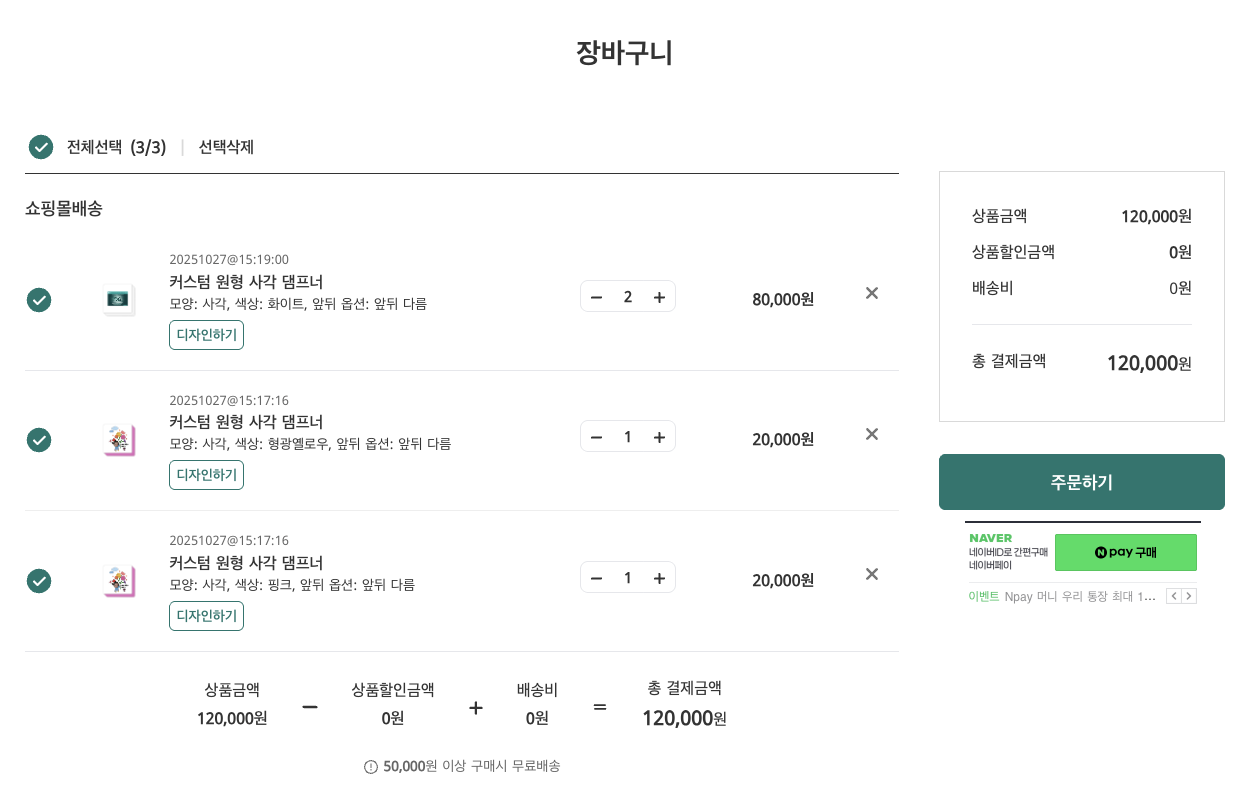Uncheck the white dampener item checkbox
The height and width of the screenshot is (803, 1245).
[x=39, y=300]
